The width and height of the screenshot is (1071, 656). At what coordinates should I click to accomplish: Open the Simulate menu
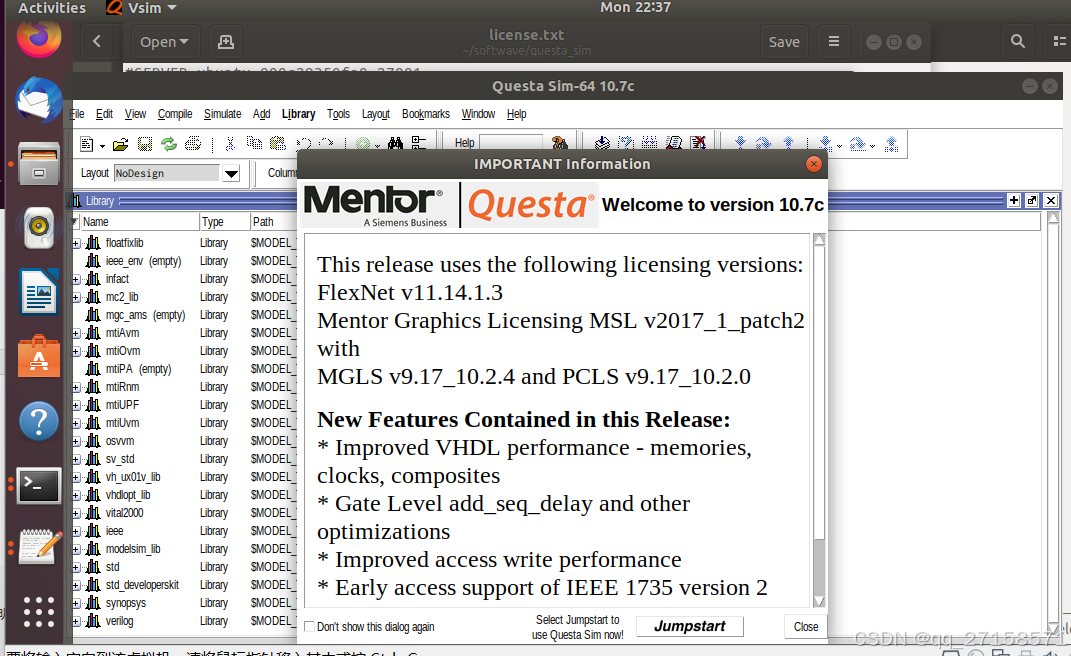222,114
